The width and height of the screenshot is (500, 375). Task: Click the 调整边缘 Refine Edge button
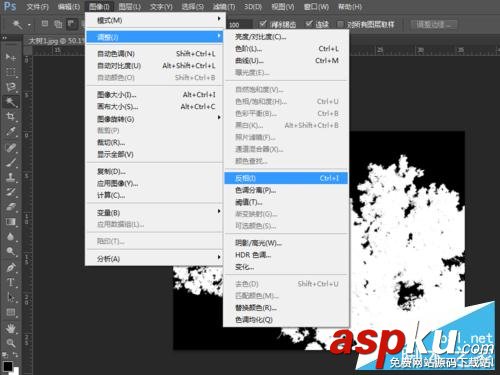click(x=434, y=24)
